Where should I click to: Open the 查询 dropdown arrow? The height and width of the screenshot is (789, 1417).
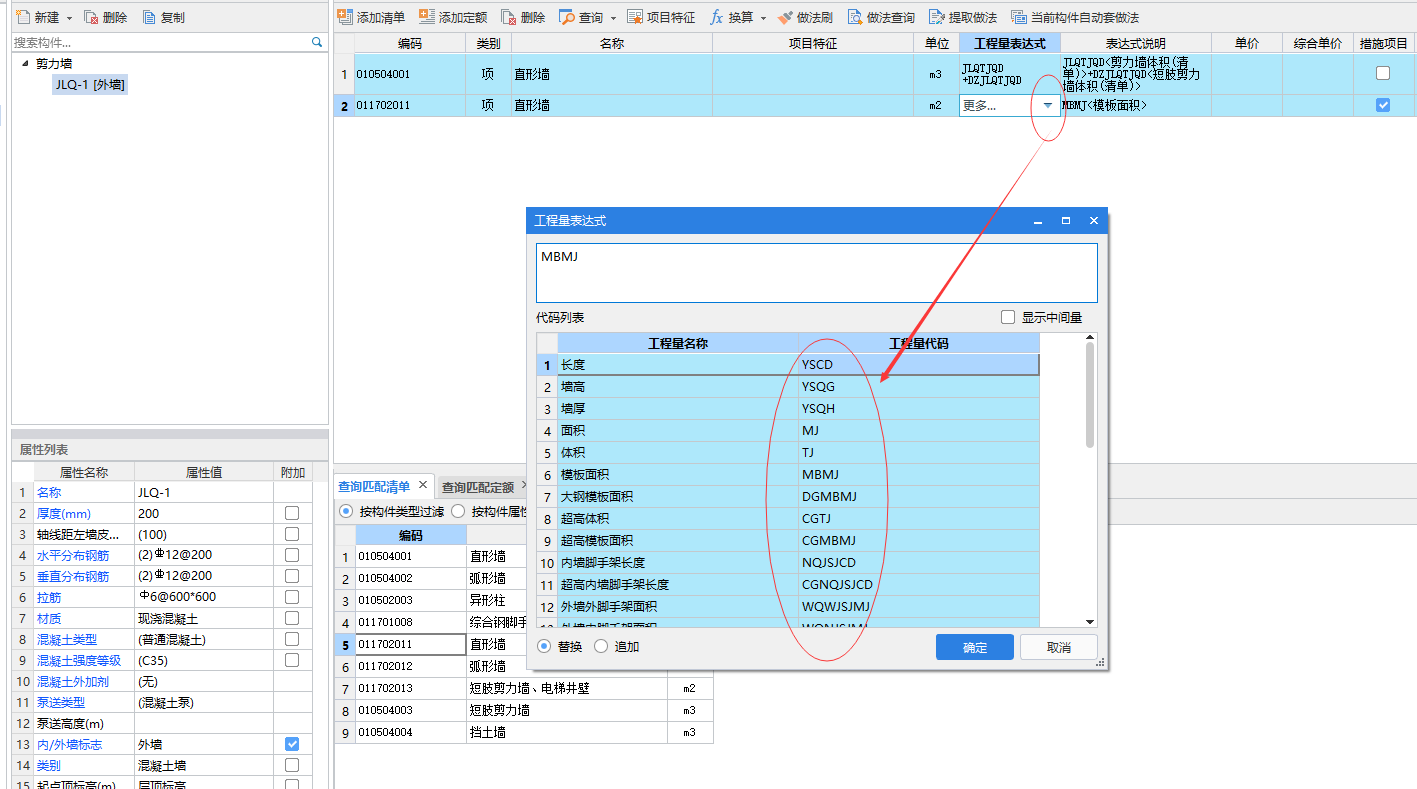[x=613, y=18]
